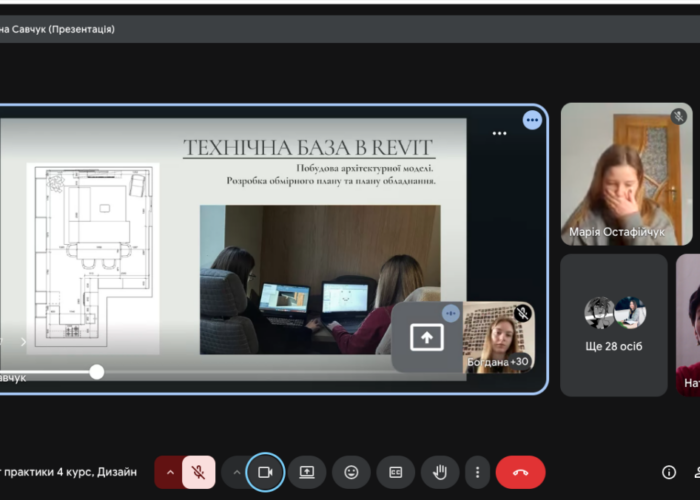The image size is (700, 500).
Task: Expand the video settings arrow beside camera
Action: (236, 472)
